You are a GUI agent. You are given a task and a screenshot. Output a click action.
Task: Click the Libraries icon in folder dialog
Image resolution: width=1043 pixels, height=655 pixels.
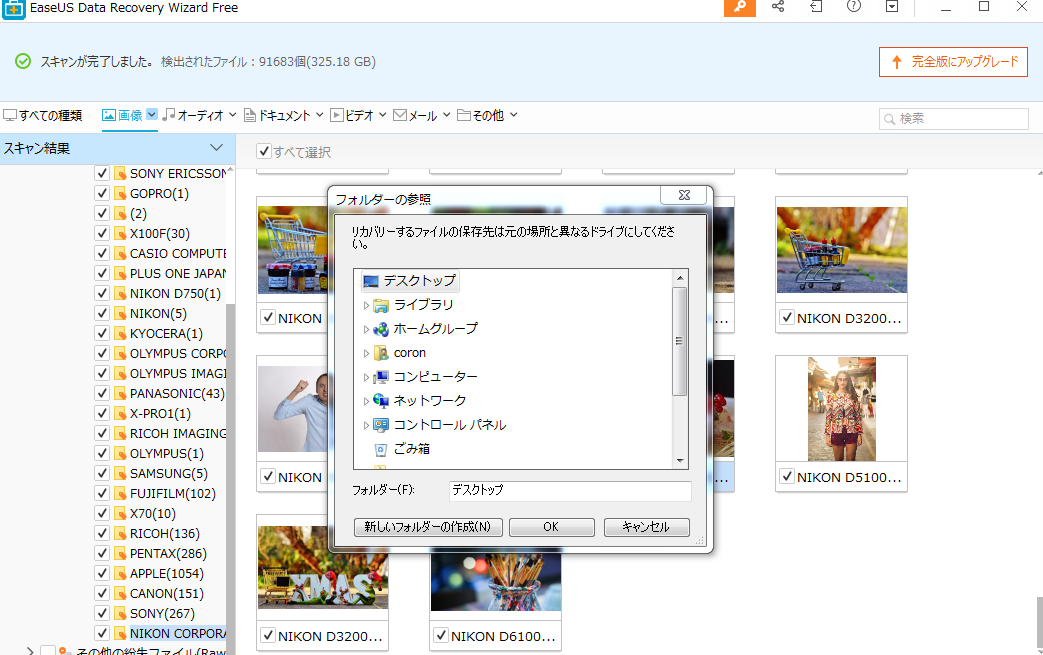pyautogui.click(x=380, y=305)
